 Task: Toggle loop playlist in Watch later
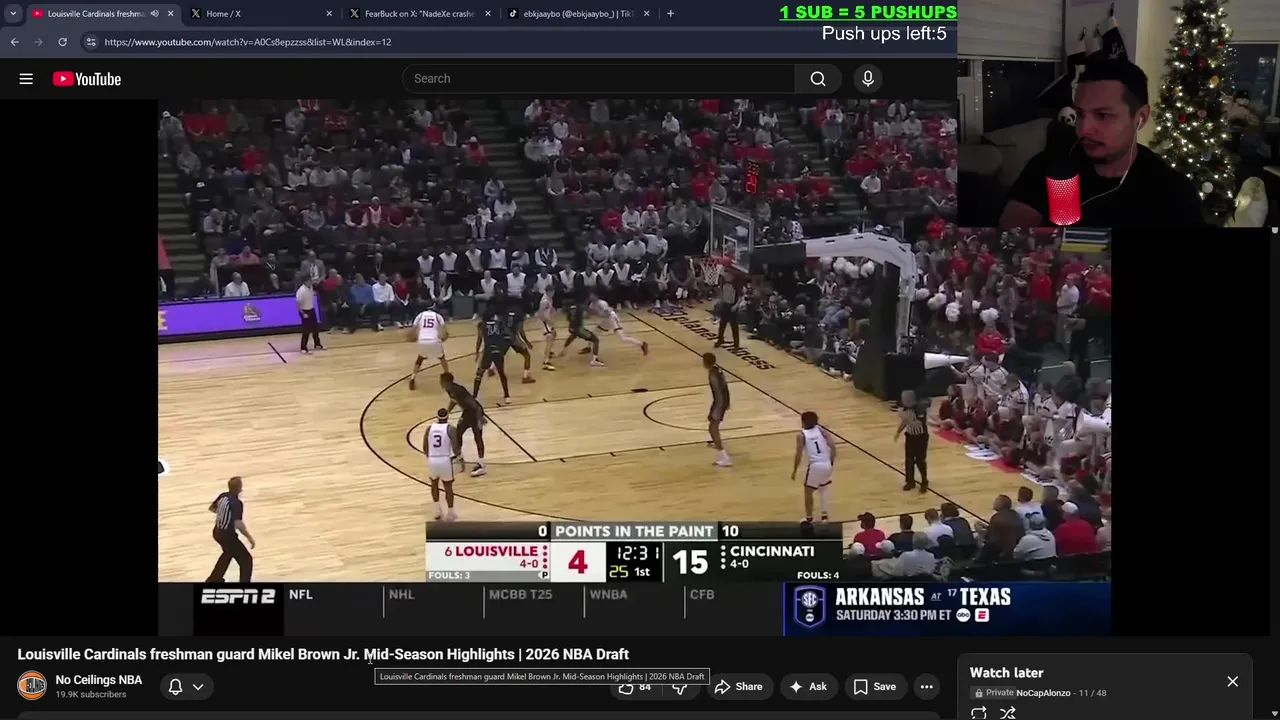click(979, 713)
